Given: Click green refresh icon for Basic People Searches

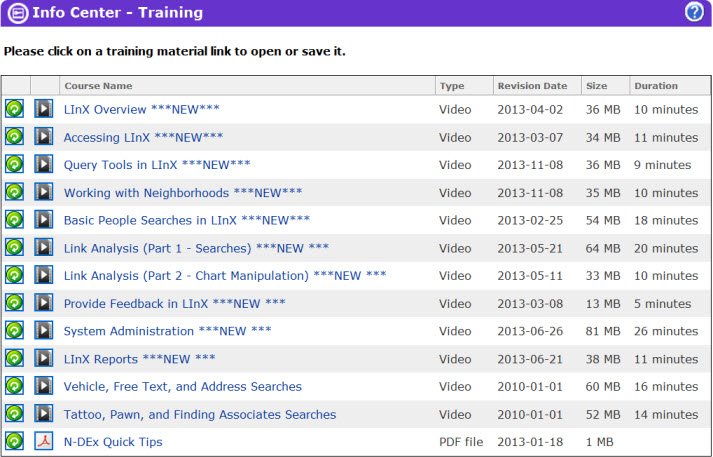Looking at the screenshot, I should tap(14, 220).
